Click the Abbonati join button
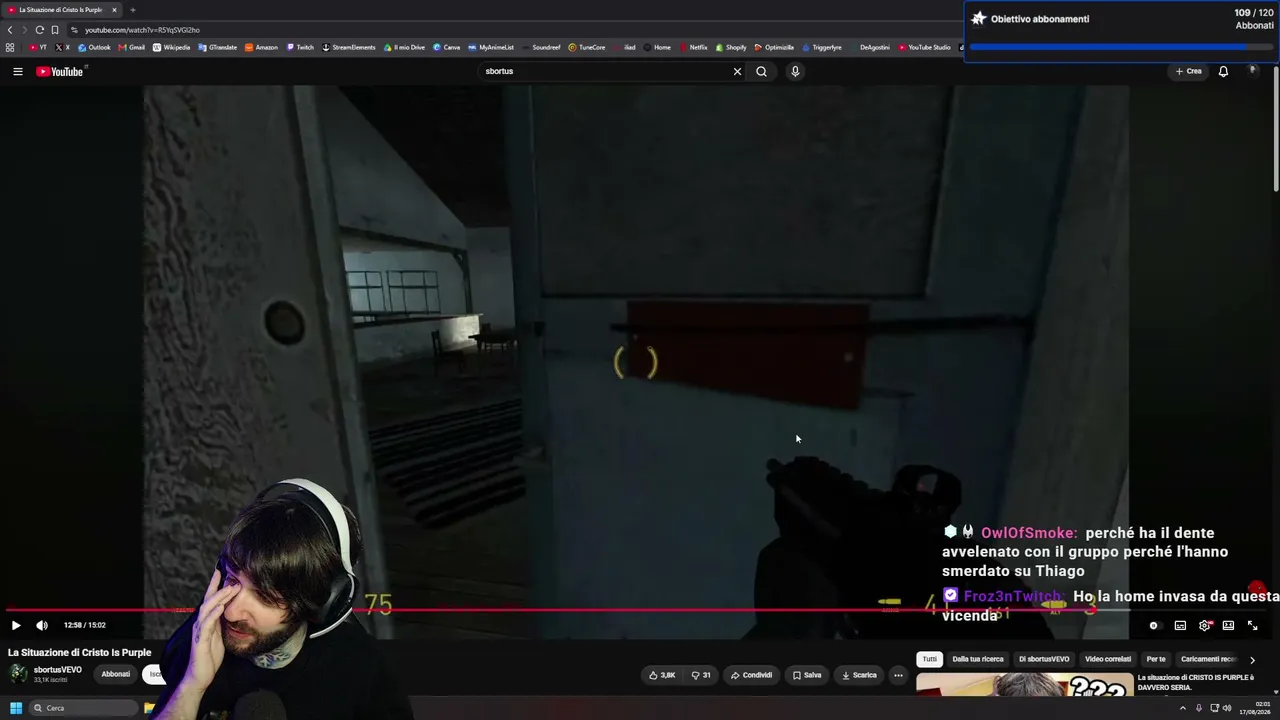 (115, 674)
